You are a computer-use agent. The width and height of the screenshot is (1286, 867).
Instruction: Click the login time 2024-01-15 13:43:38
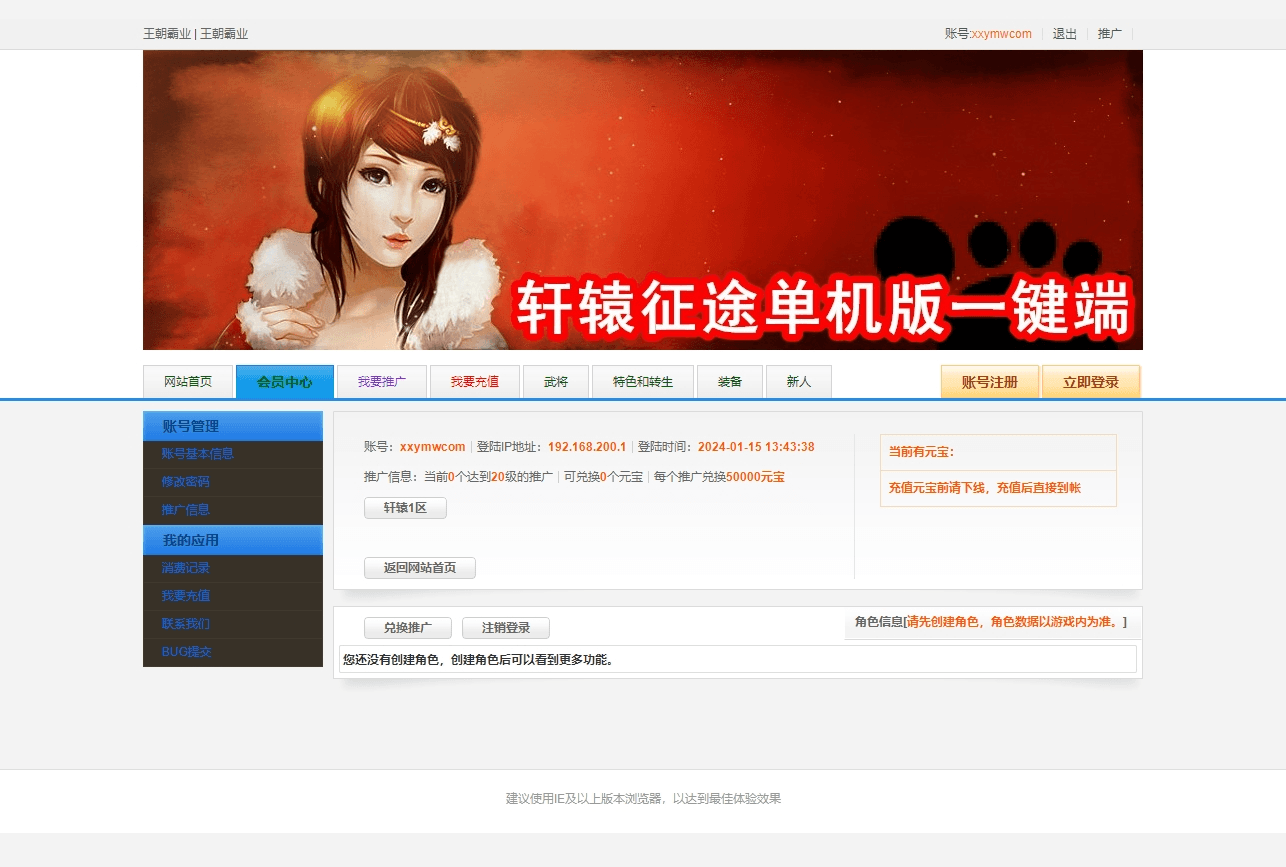(756, 447)
